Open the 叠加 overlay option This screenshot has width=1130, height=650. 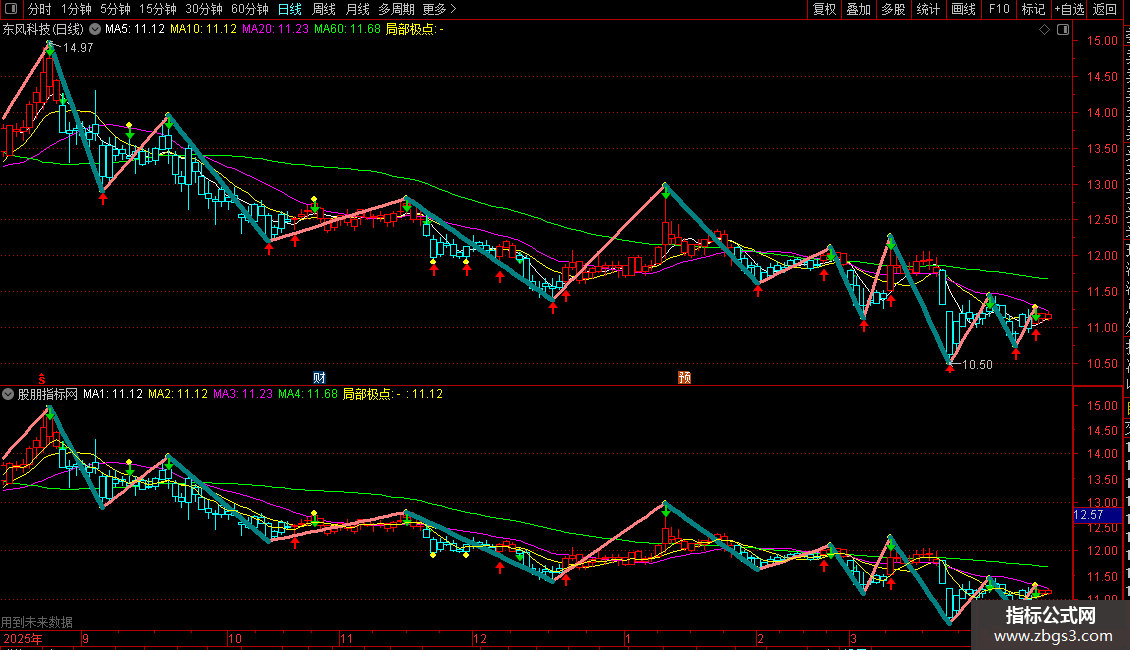pyautogui.click(x=858, y=9)
